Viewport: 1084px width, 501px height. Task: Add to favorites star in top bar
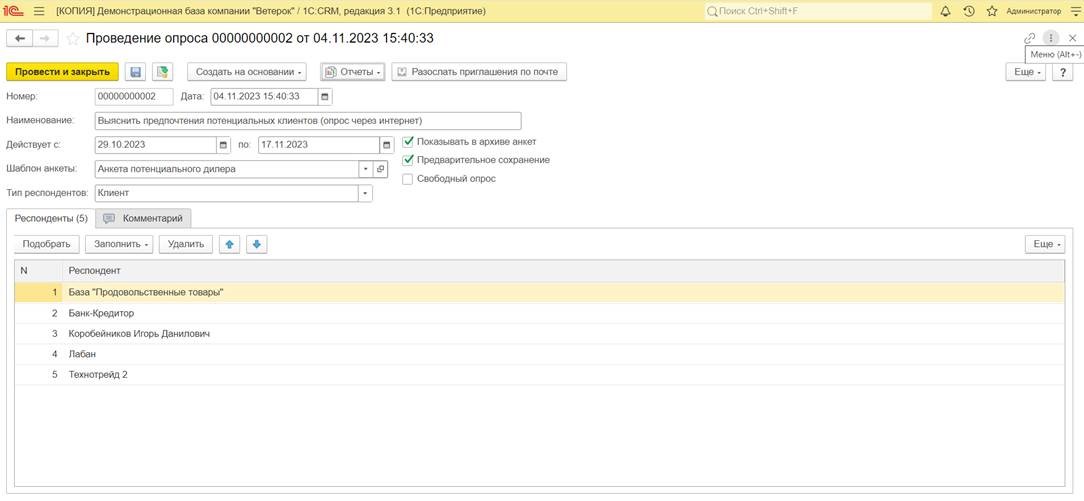pos(992,11)
